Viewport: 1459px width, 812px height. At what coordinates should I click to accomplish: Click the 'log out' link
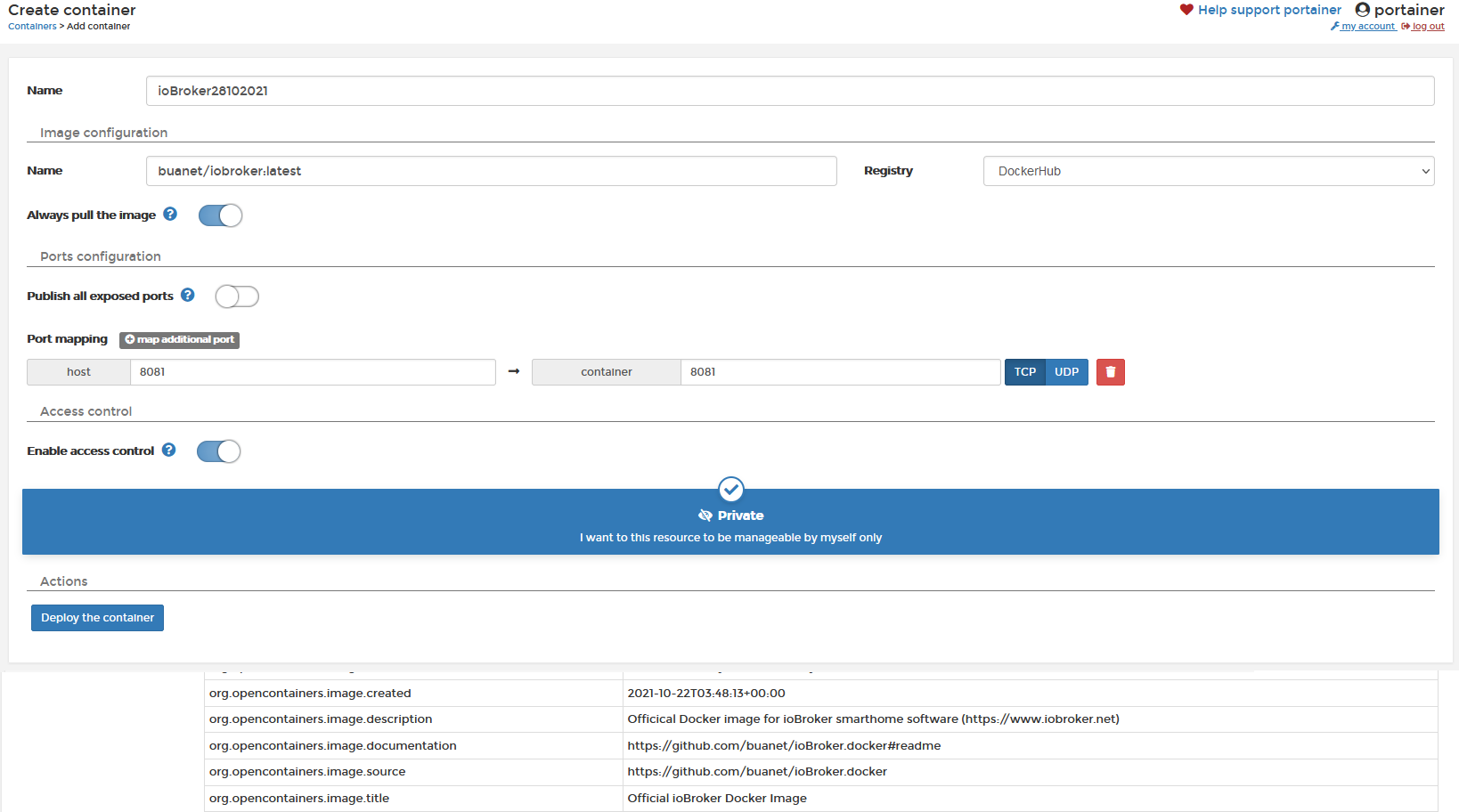pos(1428,27)
